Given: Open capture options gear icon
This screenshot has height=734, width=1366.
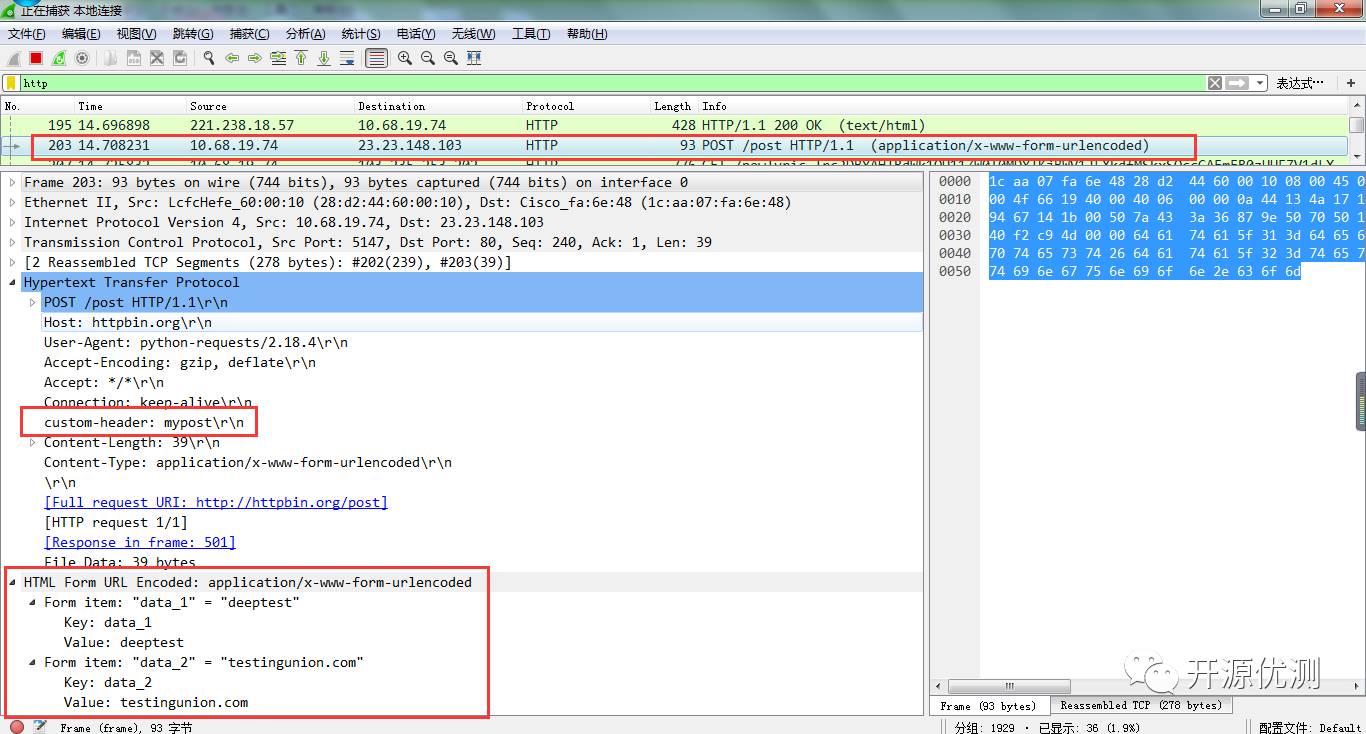Looking at the screenshot, I should tap(82, 58).
